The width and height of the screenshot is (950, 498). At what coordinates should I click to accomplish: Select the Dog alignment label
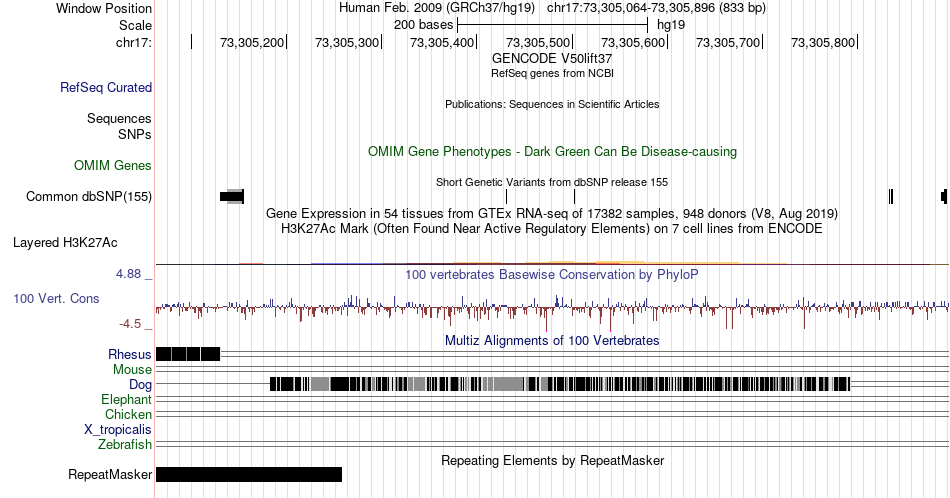click(141, 384)
